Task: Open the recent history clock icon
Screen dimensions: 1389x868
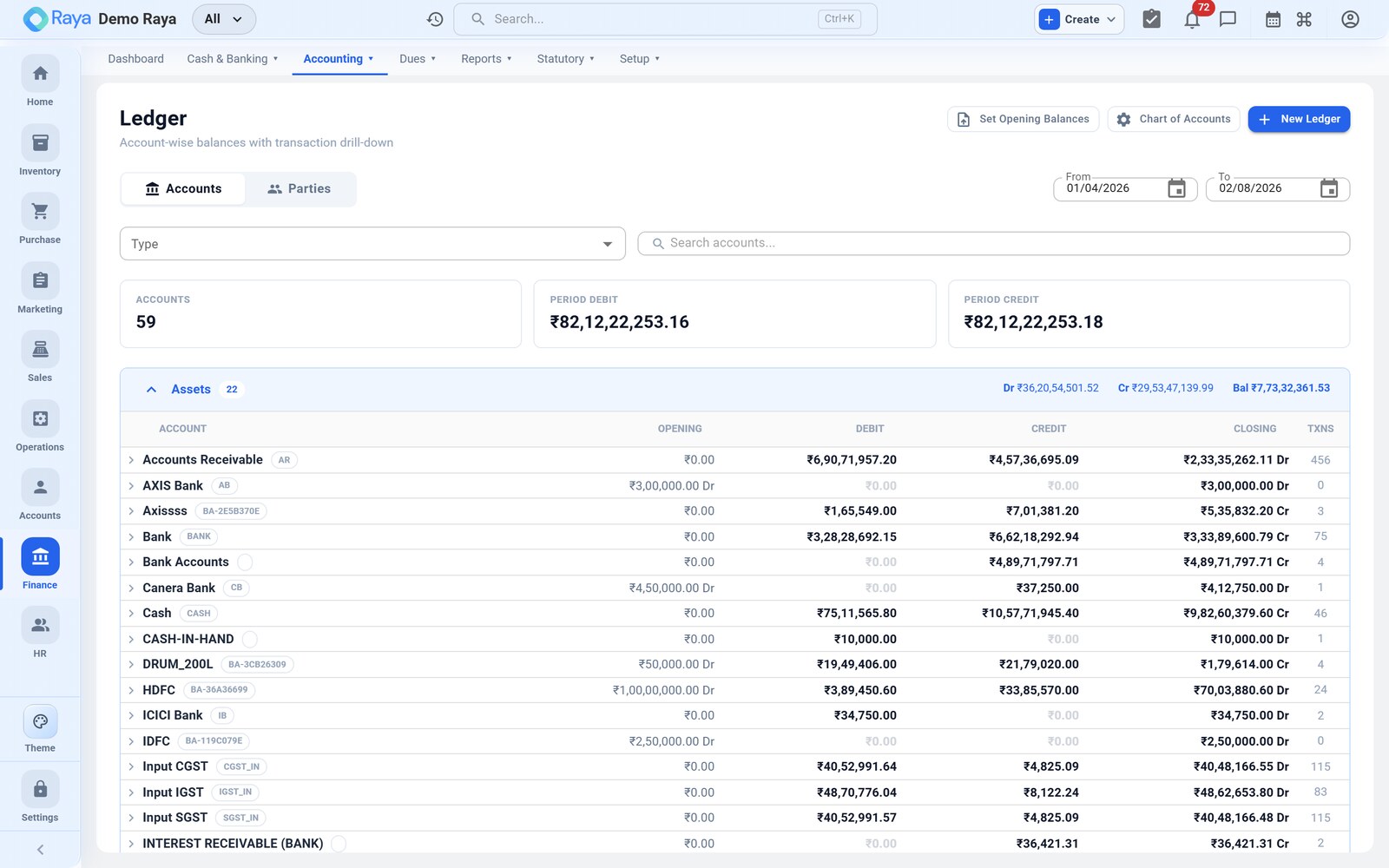Action: point(435,19)
